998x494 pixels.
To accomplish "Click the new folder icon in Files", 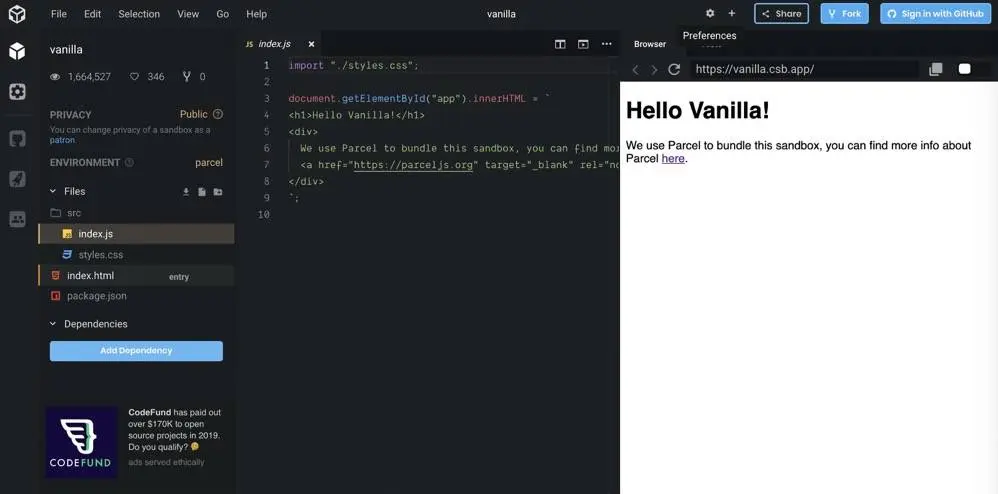I will pyautogui.click(x=218, y=192).
